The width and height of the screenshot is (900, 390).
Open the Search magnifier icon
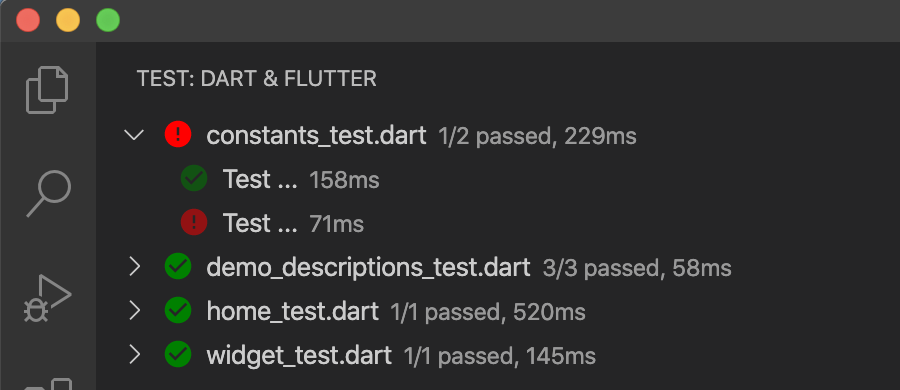pyautogui.click(x=49, y=194)
